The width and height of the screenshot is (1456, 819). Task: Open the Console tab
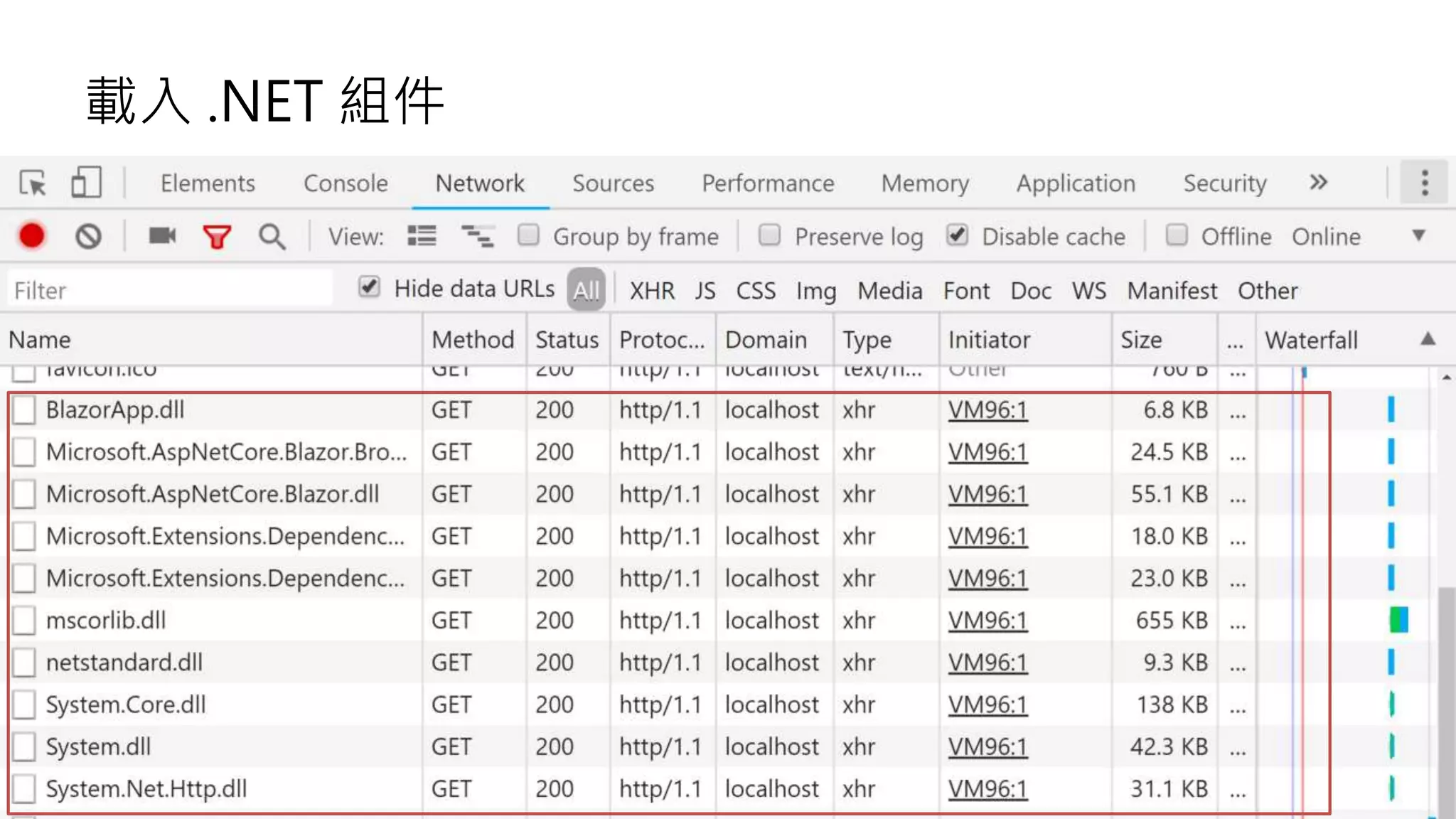pos(346,183)
